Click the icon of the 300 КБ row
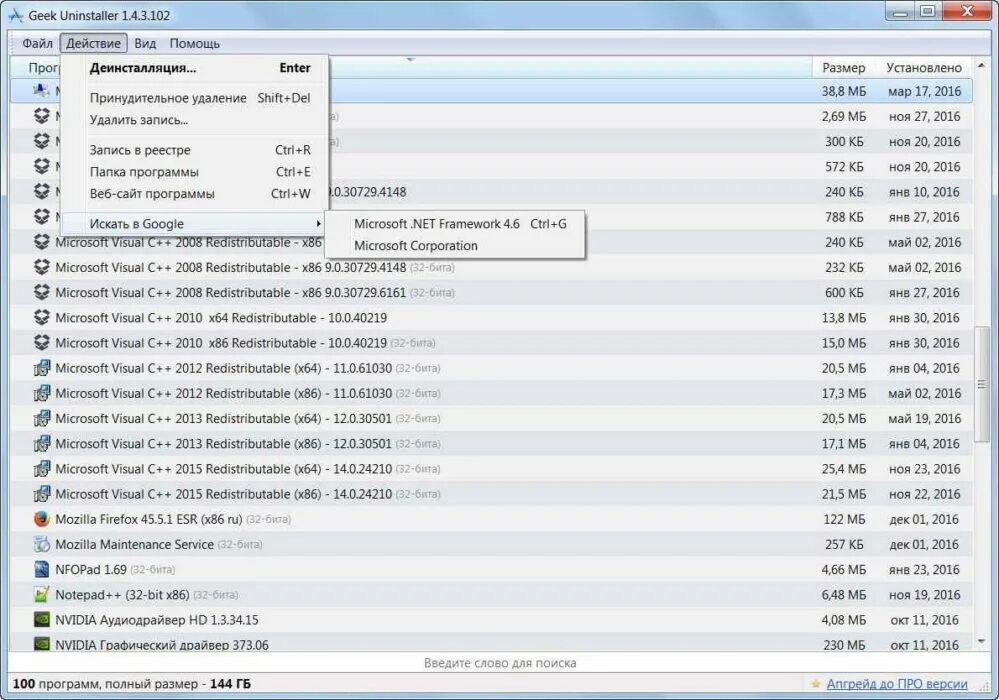Image resolution: width=999 pixels, height=700 pixels. coord(41,141)
